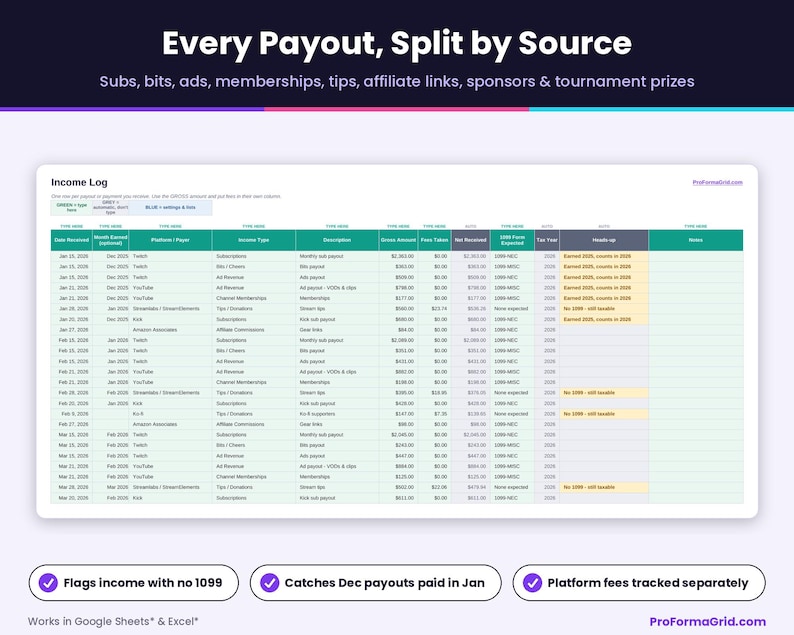The width and height of the screenshot is (794, 635).
Task: Click the 'Catches Dec payouts paid in Jan' pill
Action: click(x=375, y=583)
